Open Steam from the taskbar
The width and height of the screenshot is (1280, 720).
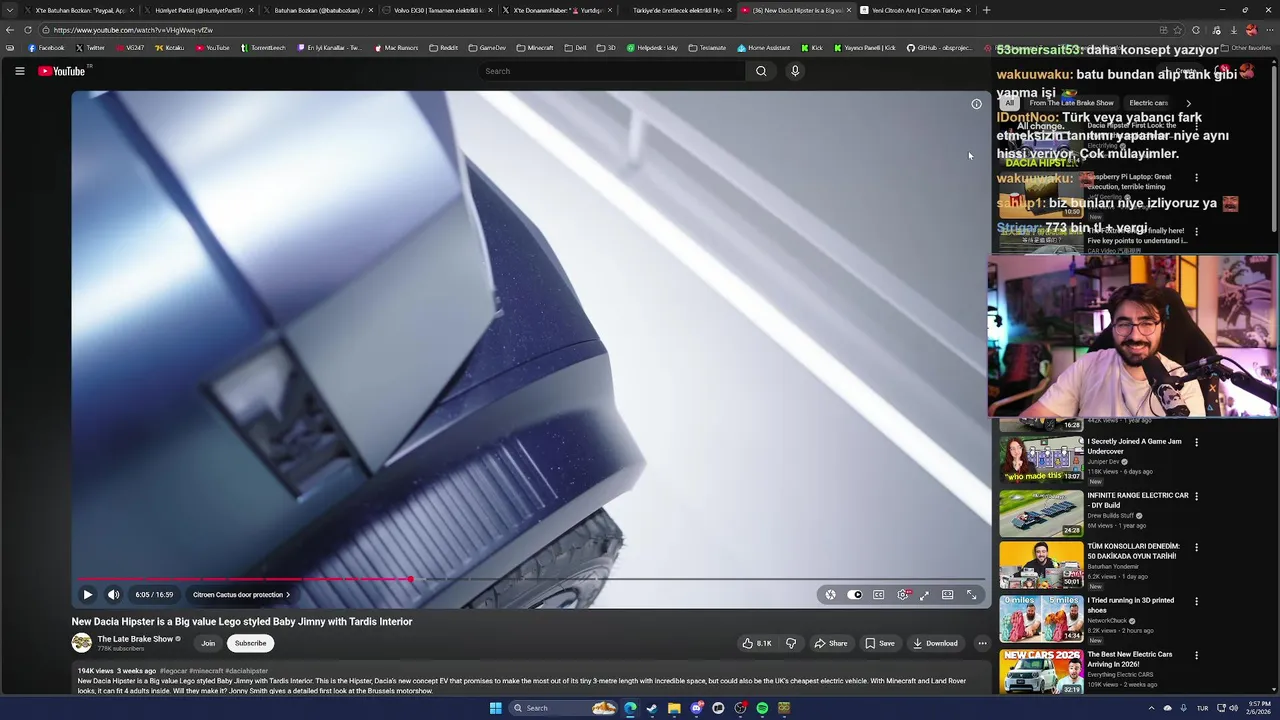click(652, 708)
